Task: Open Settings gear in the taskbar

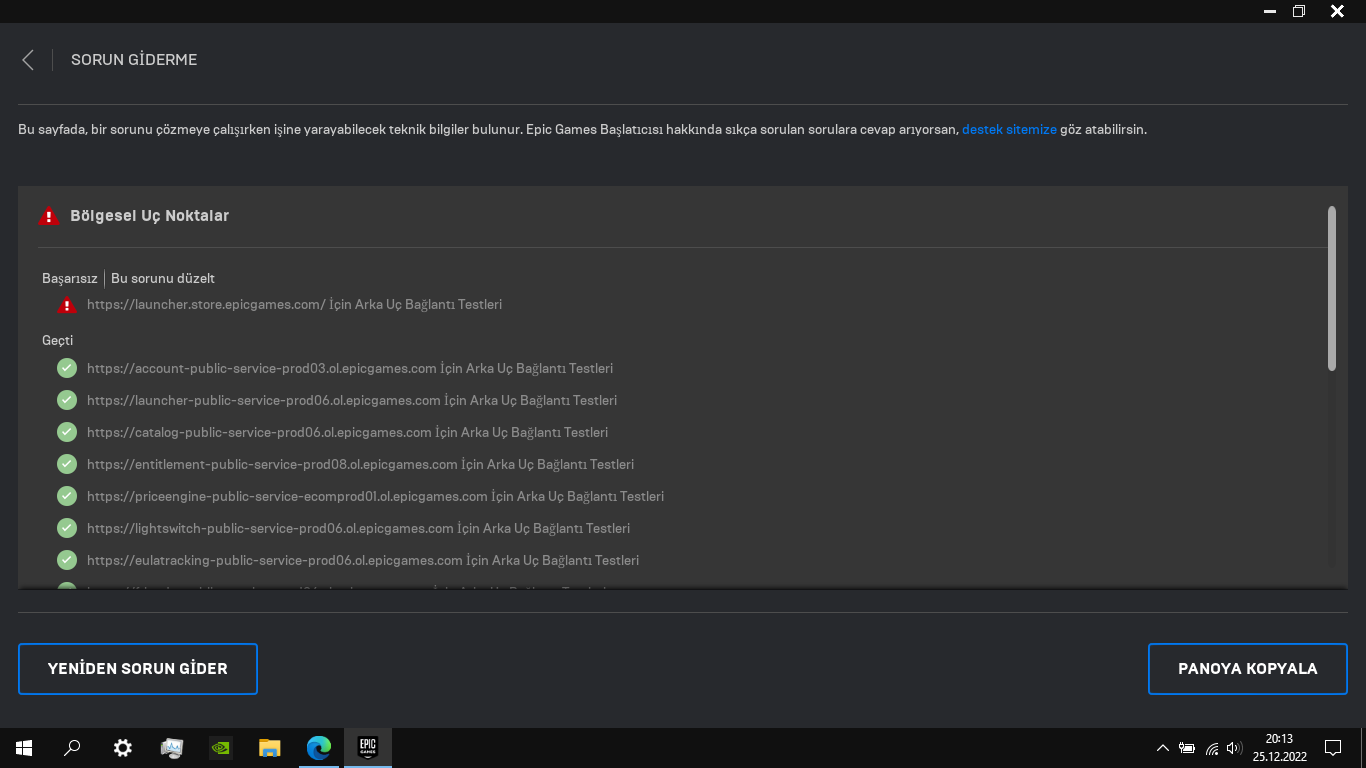Action: (122, 748)
